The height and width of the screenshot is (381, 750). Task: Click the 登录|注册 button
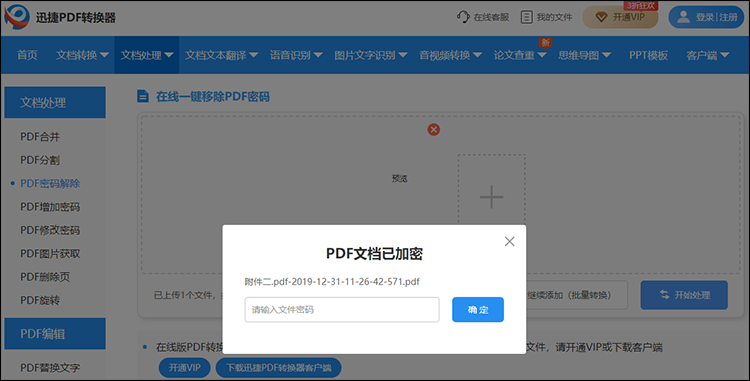706,17
